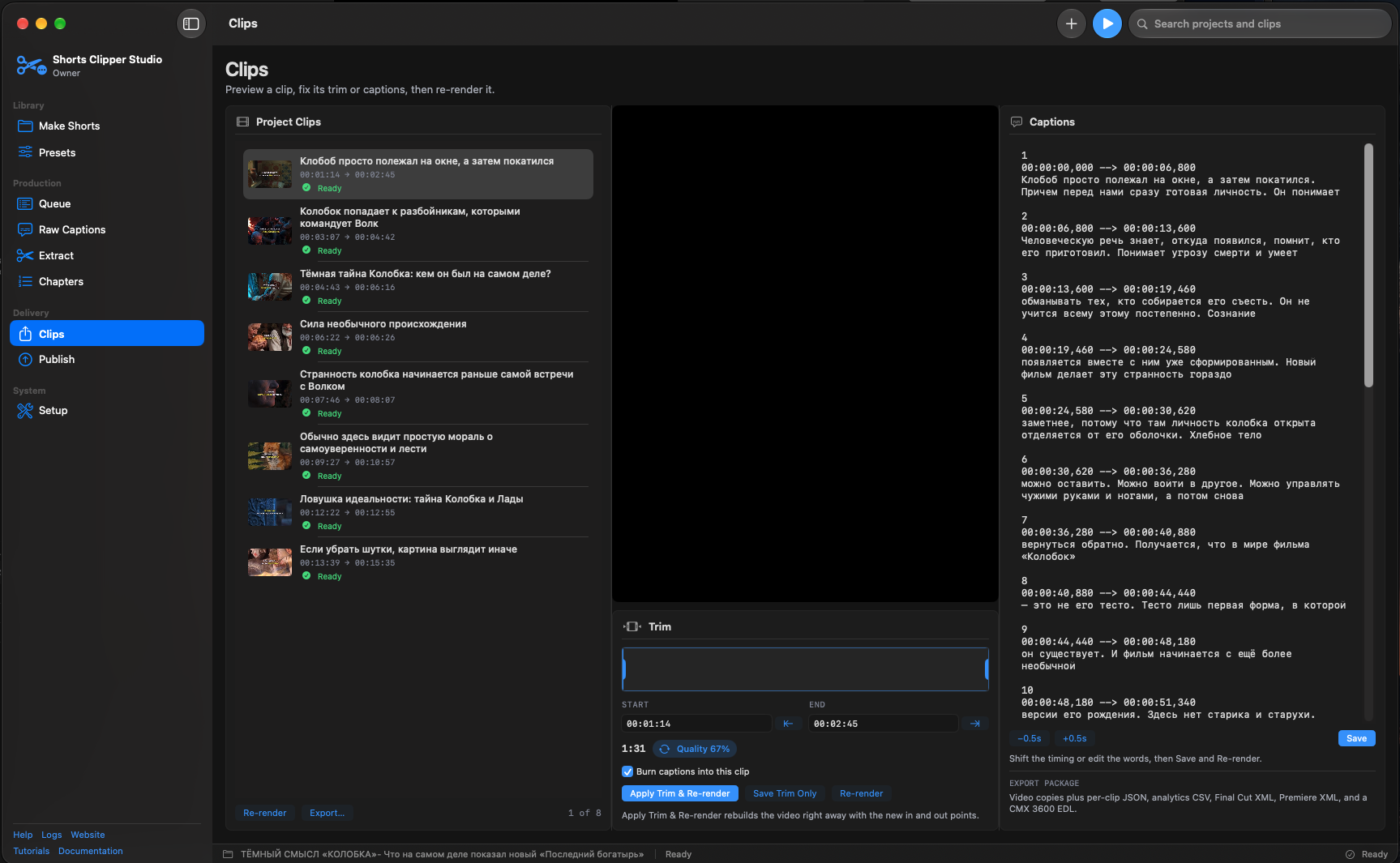Open Presets in sidebar
This screenshot has height=863, width=1400.
107,152
